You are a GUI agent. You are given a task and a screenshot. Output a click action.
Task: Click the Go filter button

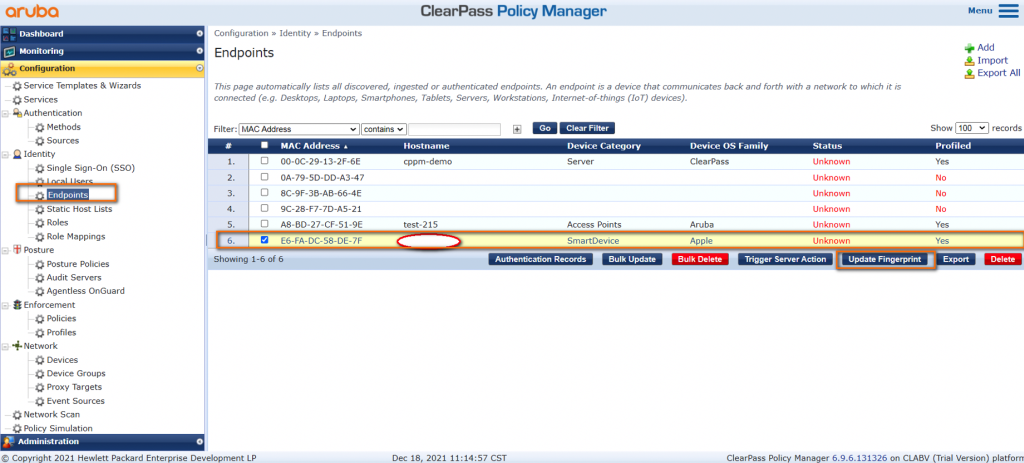[x=545, y=129]
